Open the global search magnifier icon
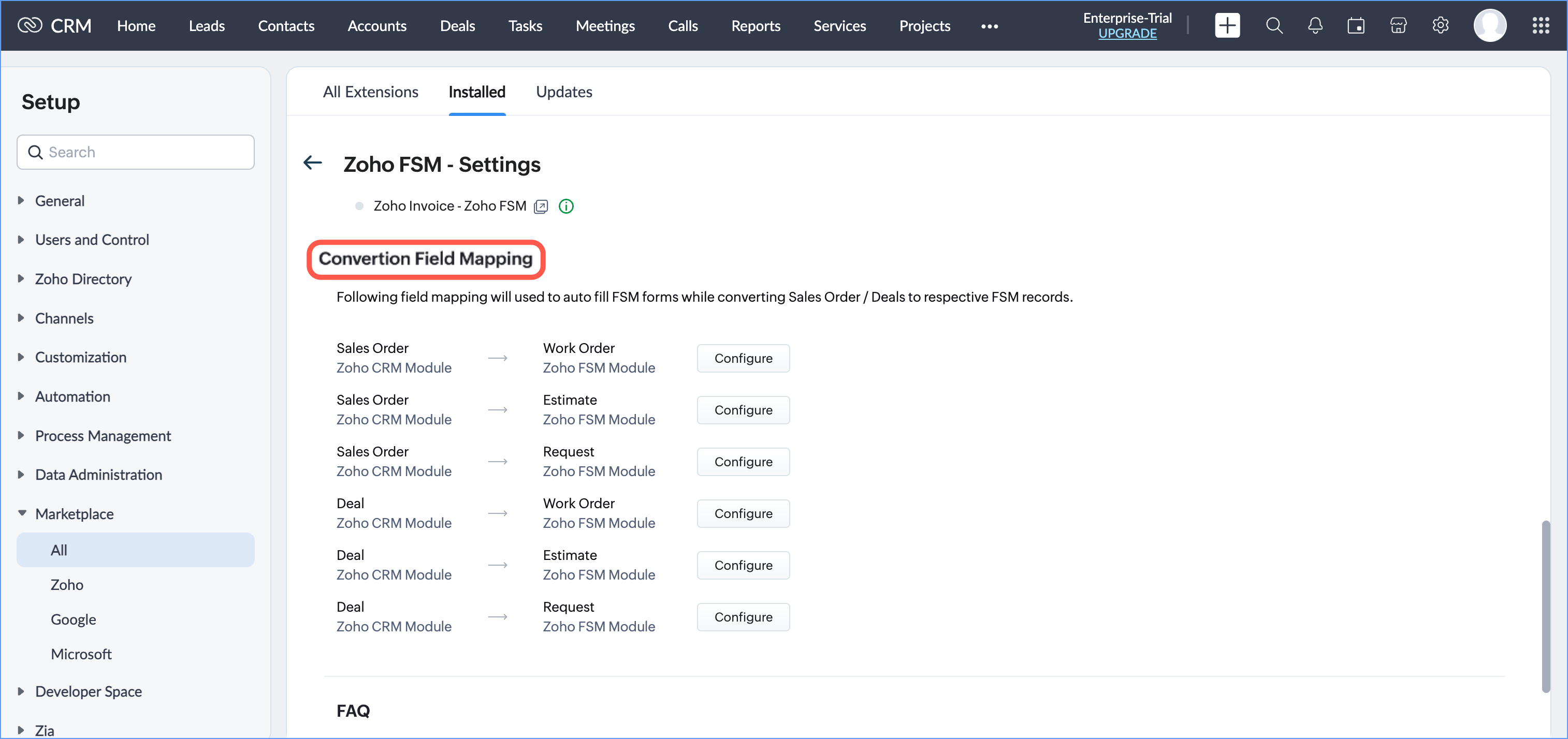Viewport: 1568px width, 739px height. 1274,25
